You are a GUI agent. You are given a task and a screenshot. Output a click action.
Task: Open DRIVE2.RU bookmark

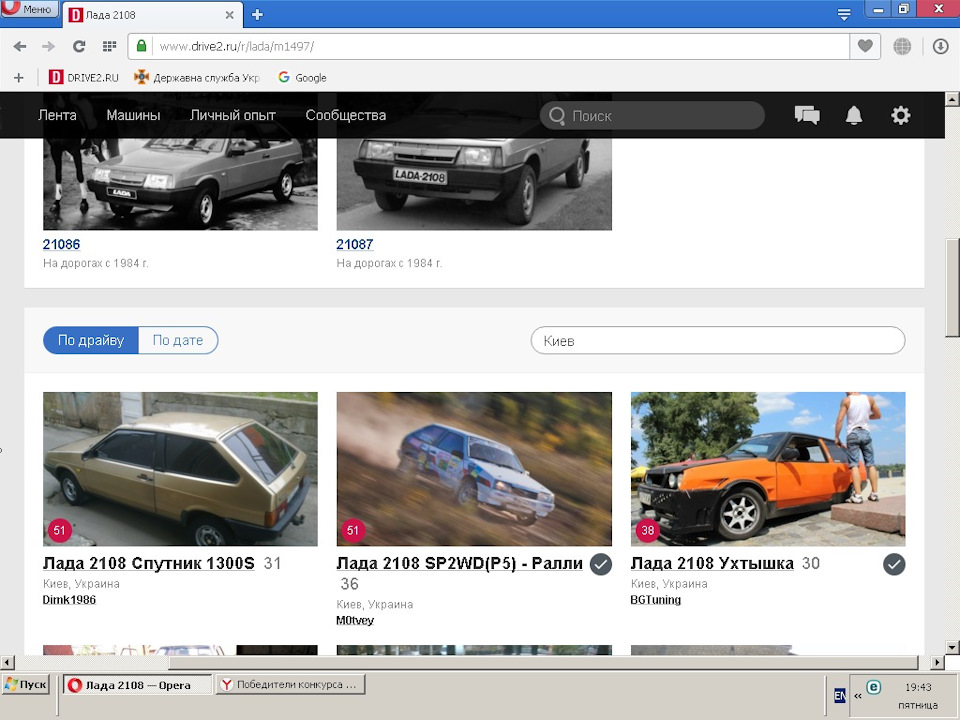84,78
